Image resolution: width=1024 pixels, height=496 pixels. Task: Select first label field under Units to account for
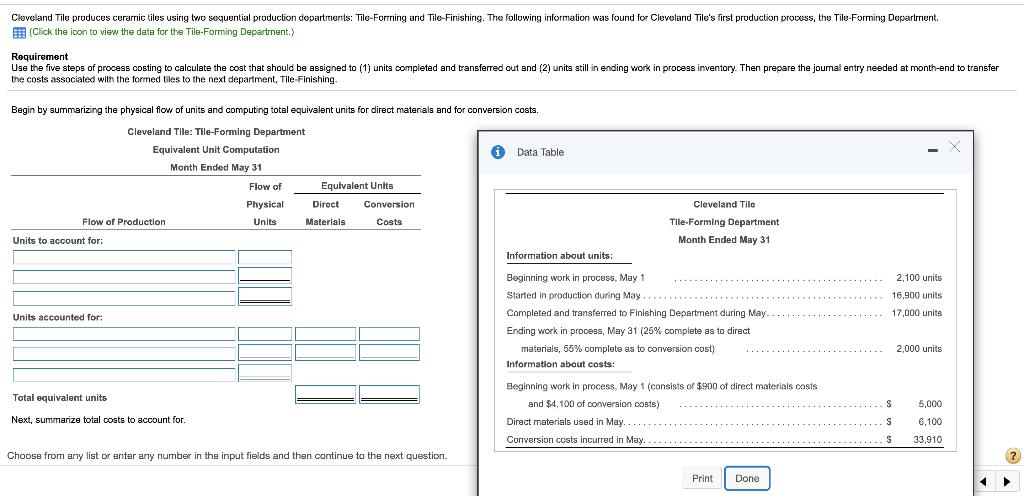coord(124,257)
